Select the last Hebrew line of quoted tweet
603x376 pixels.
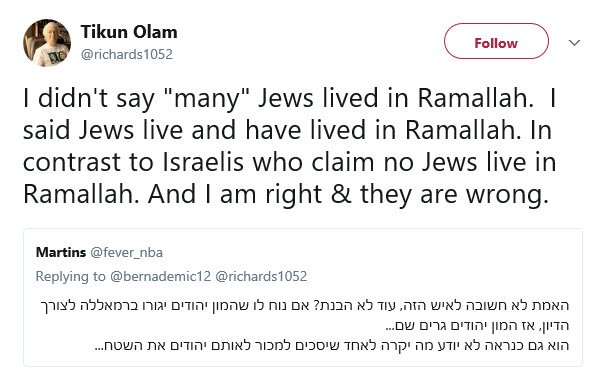tap(331, 345)
